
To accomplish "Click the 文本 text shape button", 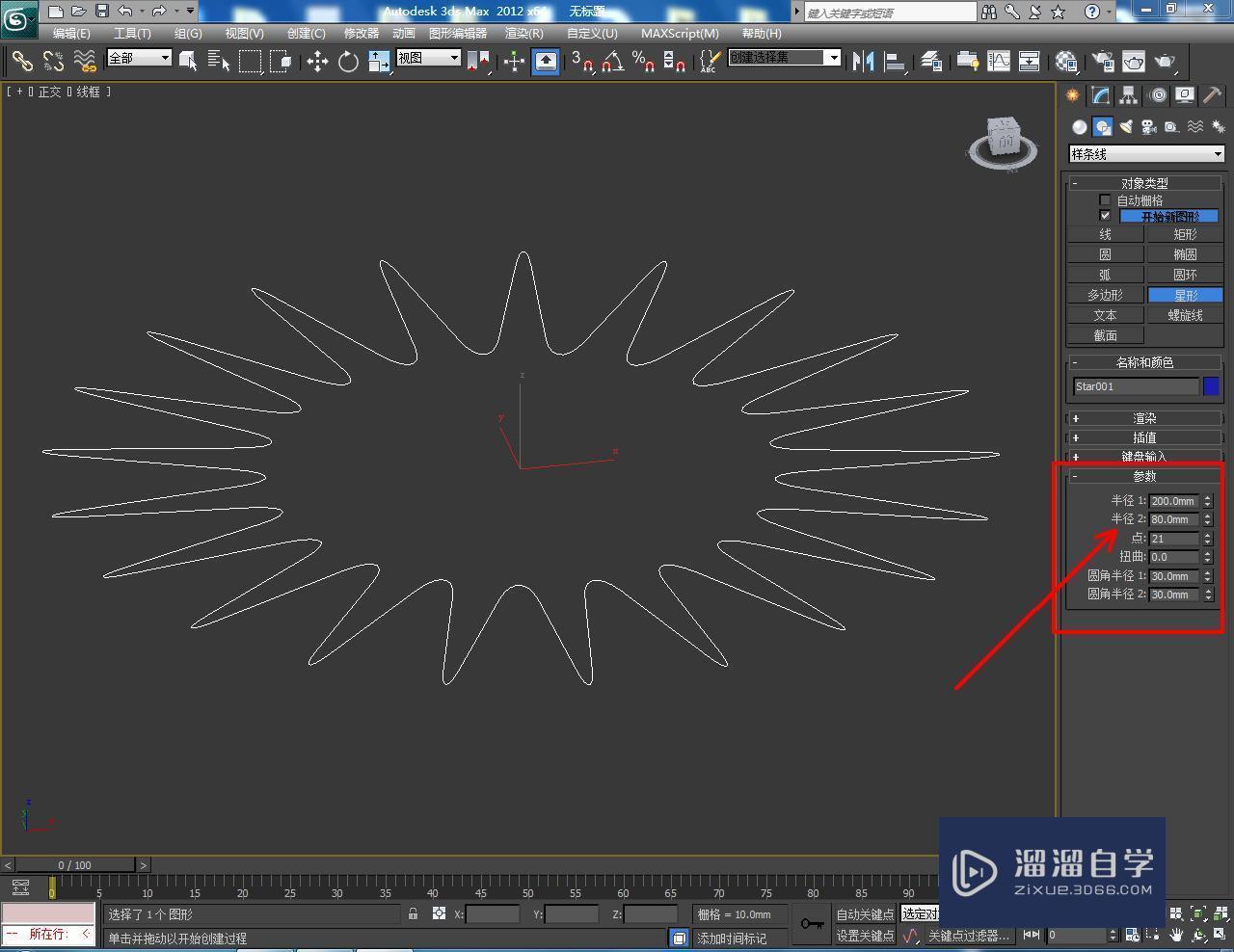I will click(1105, 315).
